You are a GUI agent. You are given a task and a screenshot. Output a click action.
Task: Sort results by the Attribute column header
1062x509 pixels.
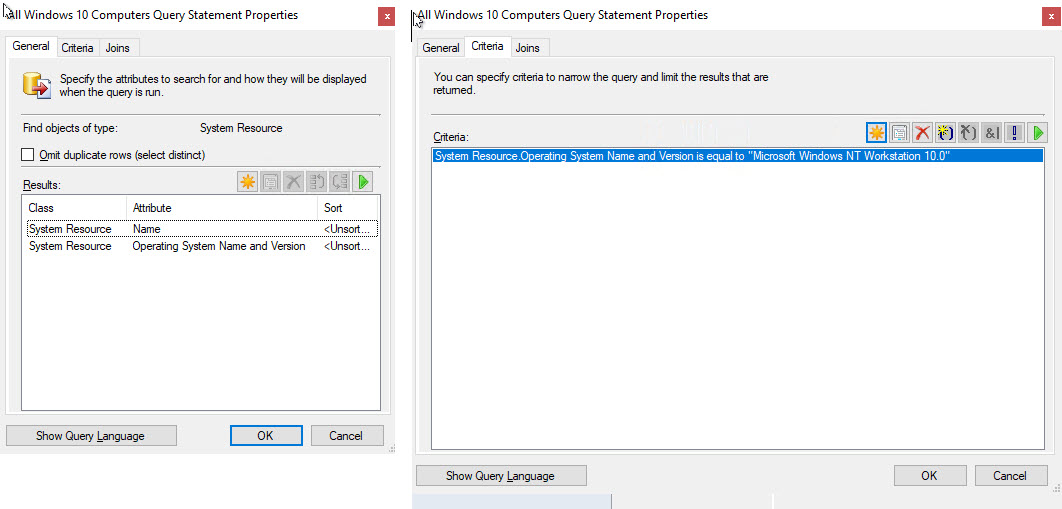(x=220, y=208)
